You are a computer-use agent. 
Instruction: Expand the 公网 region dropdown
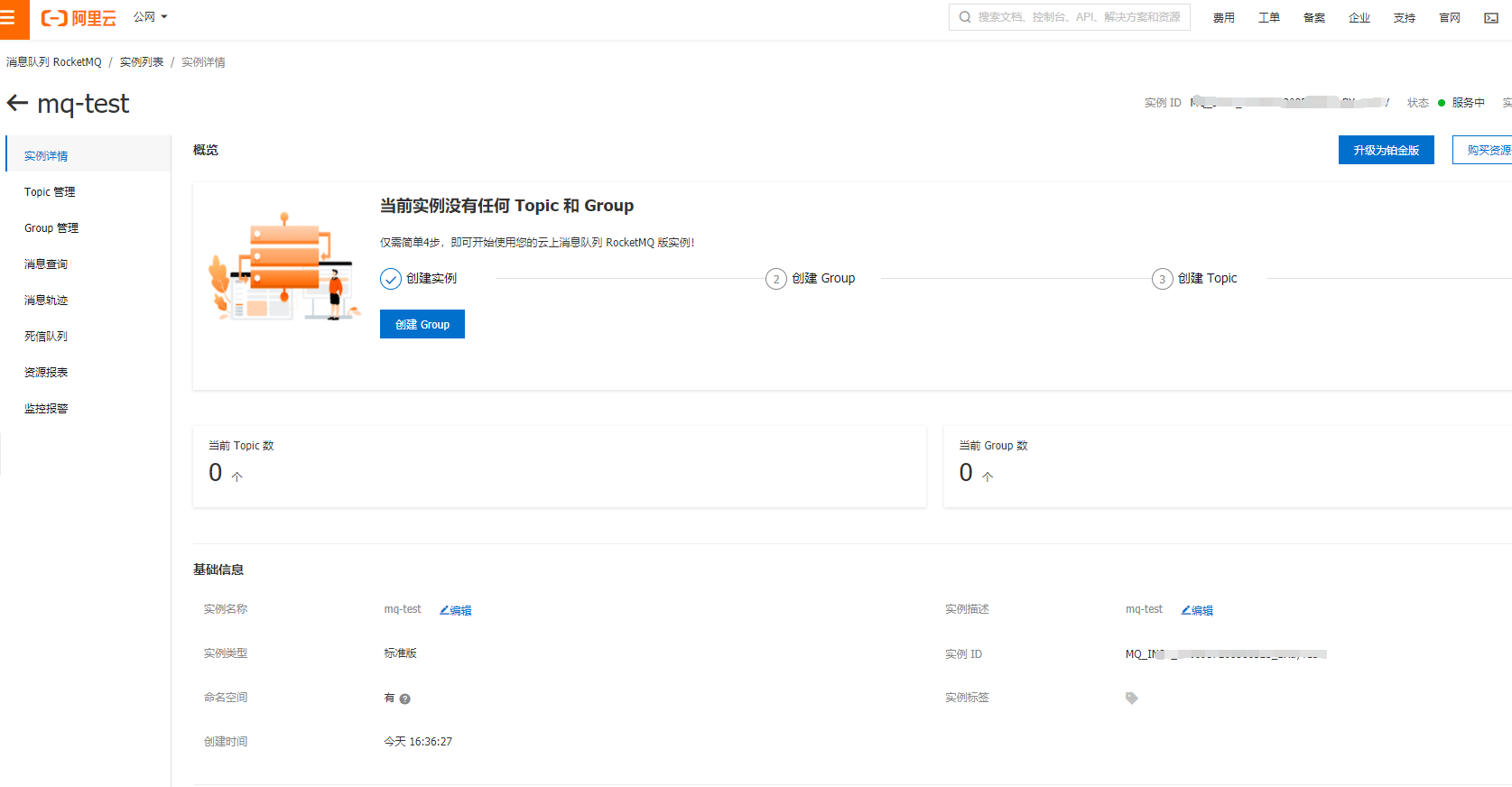(151, 17)
